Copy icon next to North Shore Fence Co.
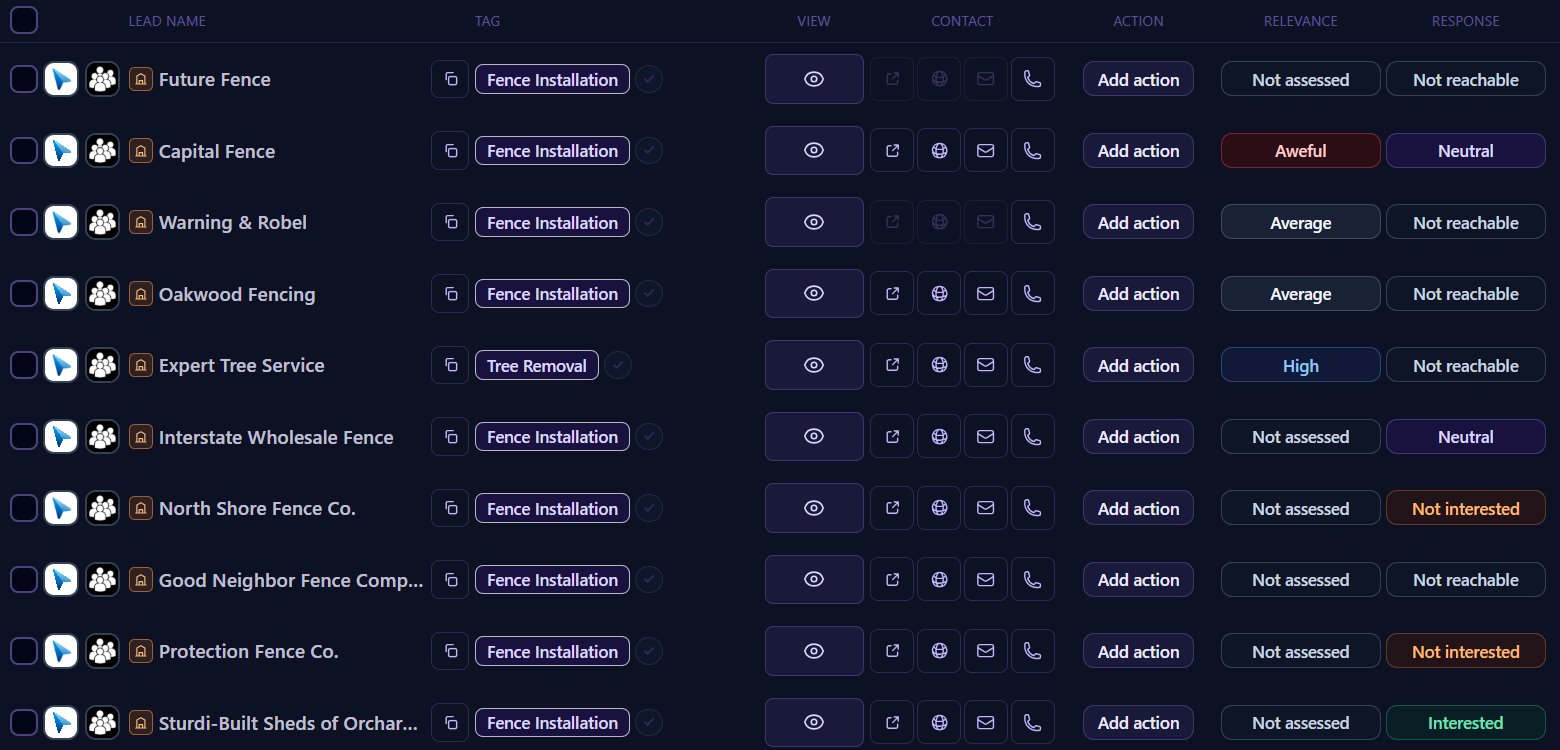The width and height of the screenshot is (1560, 750). [x=450, y=509]
